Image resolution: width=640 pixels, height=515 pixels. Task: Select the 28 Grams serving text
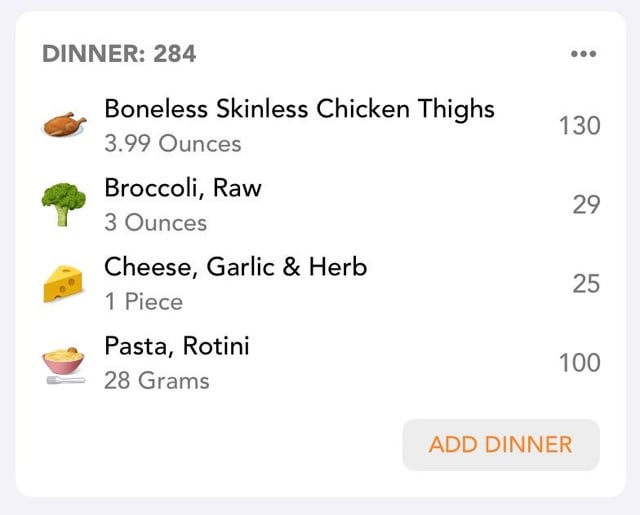pyautogui.click(x=157, y=381)
